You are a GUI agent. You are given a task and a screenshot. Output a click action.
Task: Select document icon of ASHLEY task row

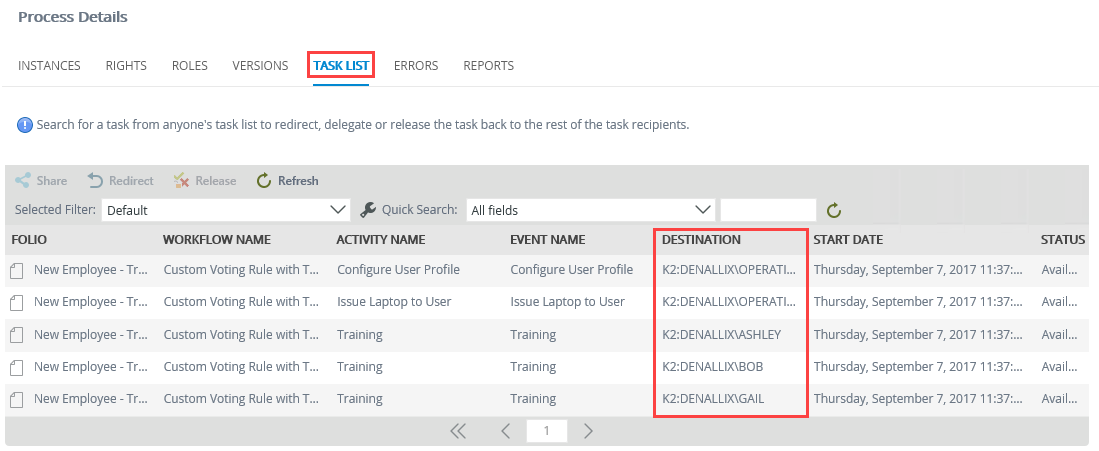(x=18, y=335)
